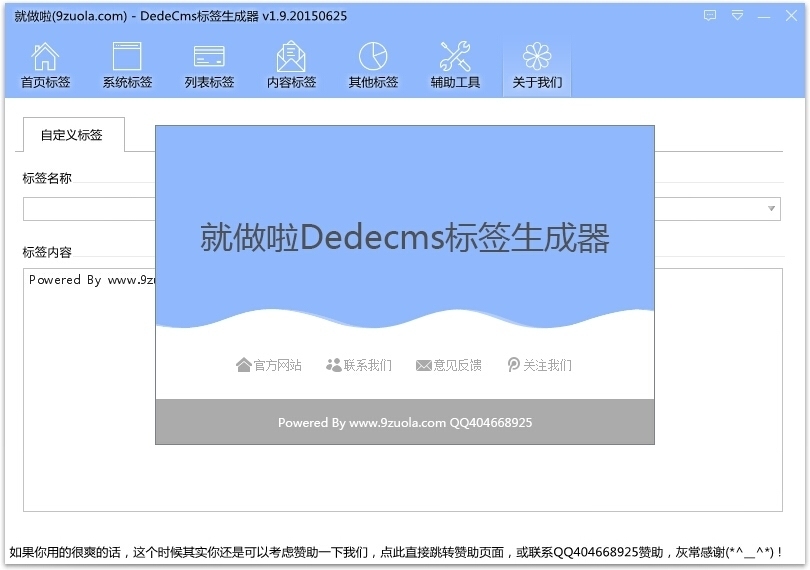Image resolution: width=810 pixels, height=570 pixels.
Task: Close the DedeCms tag generator window
Action: pyautogui.click(x=791, y=16)
